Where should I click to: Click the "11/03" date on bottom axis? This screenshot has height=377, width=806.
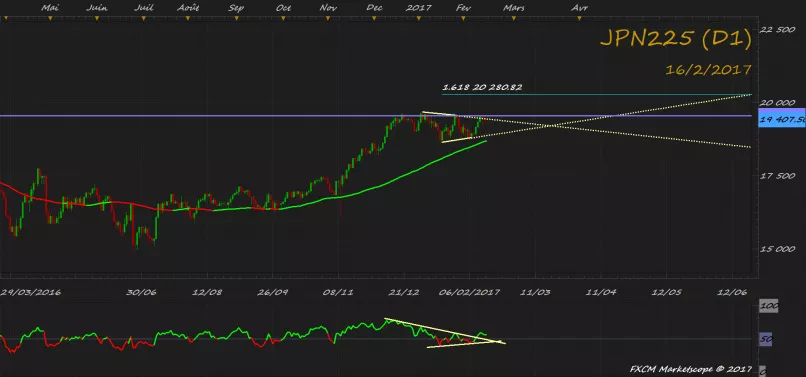click(x=536, y=292)
